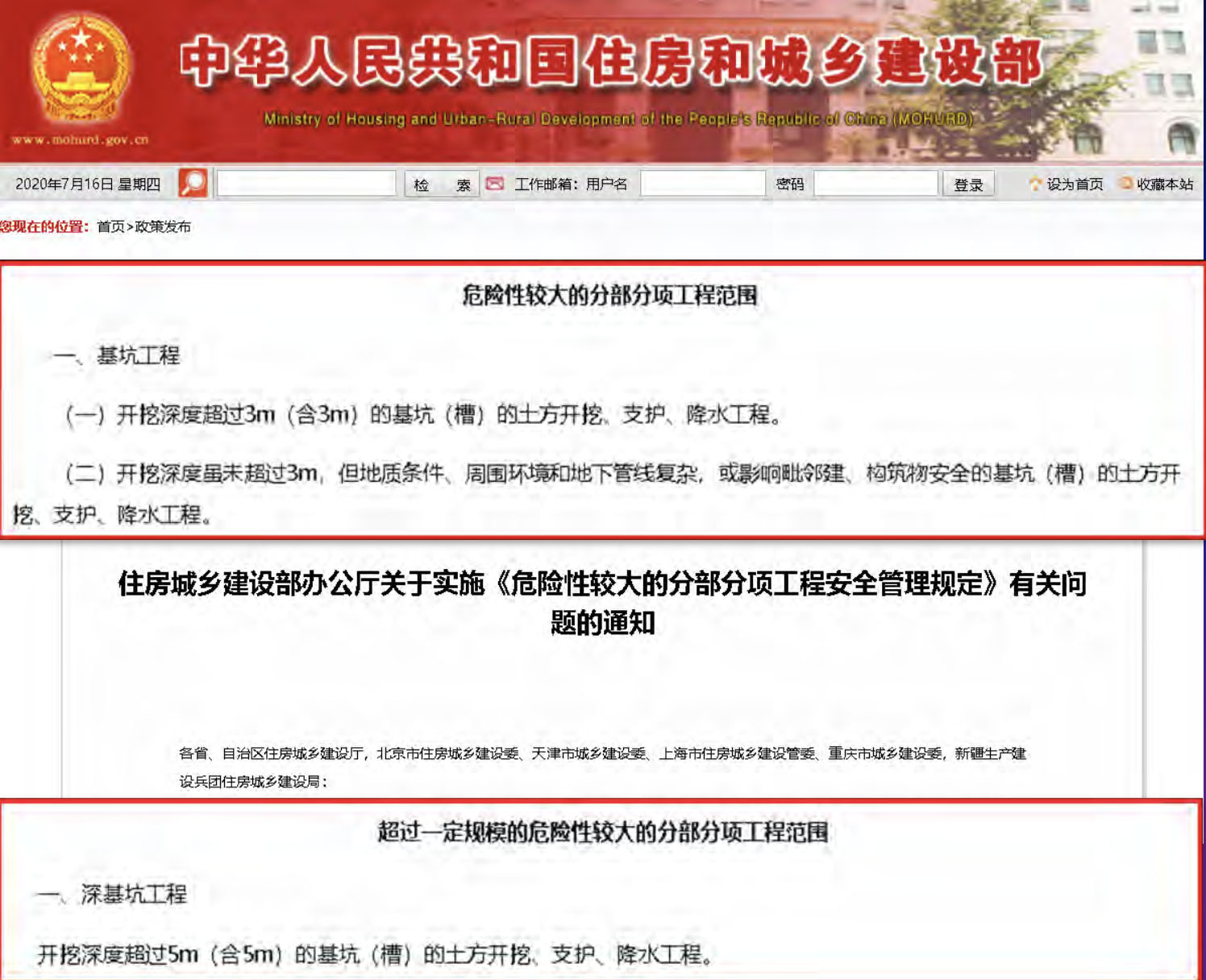Click the set-as-homepage house icon
The height and width of the screenshot is (980, 1206).
click(x=1035, y=184)
